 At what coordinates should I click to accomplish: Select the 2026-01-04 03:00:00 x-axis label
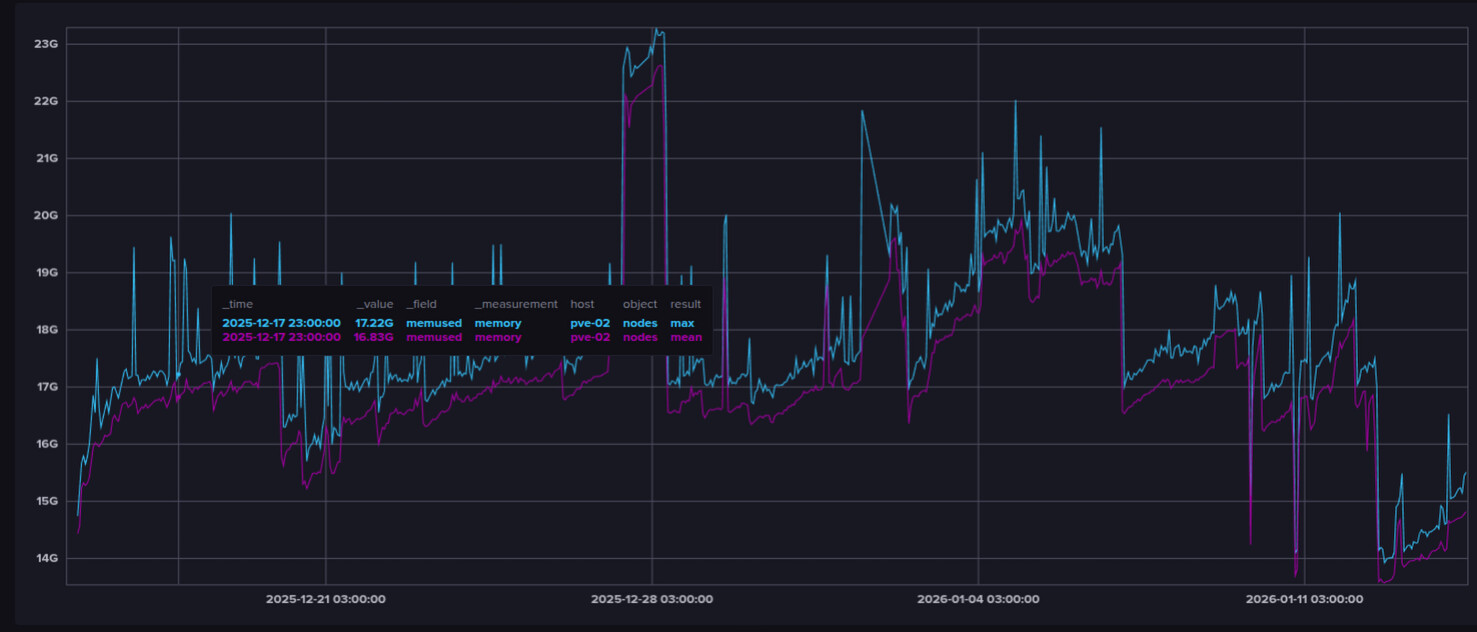(x=977, y=600)
